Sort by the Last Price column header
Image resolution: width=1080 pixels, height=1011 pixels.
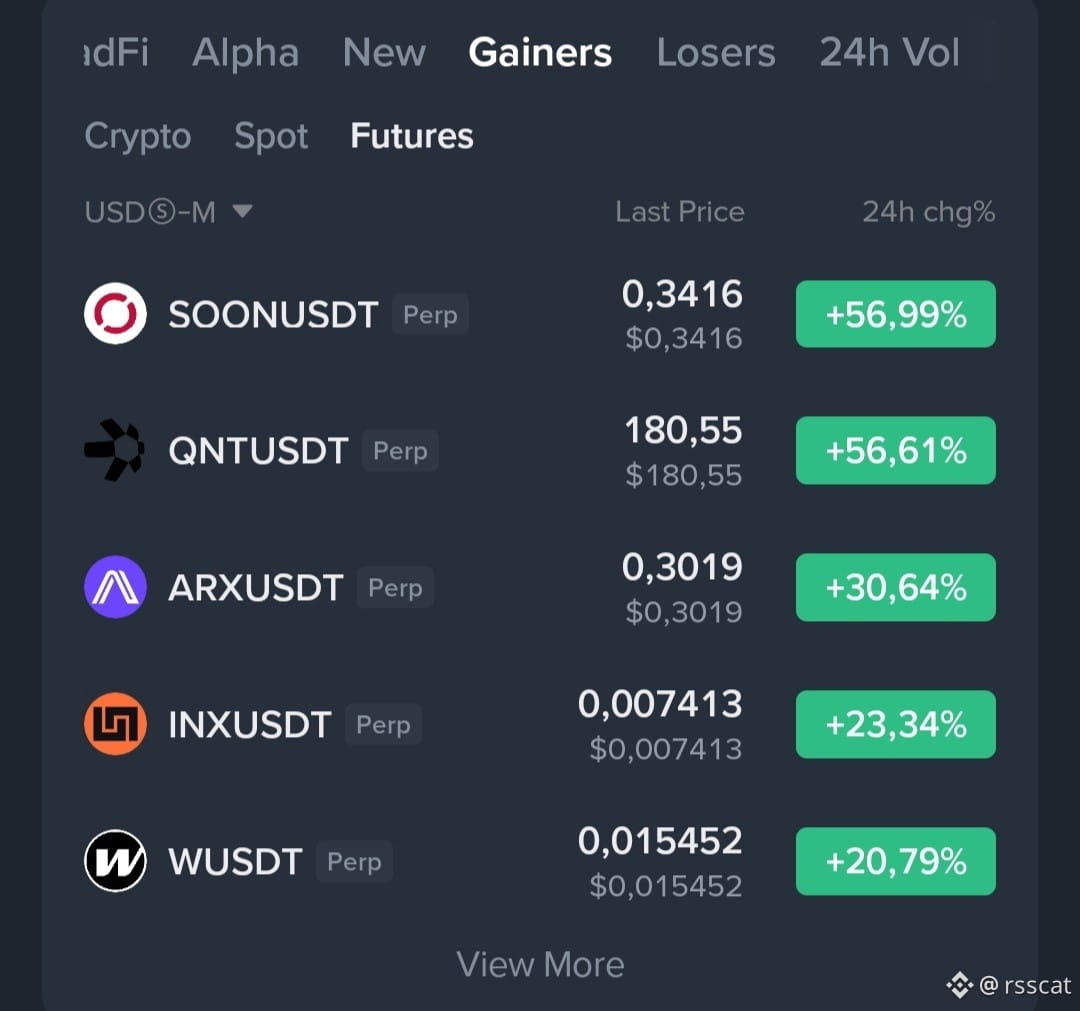(680, 211)
